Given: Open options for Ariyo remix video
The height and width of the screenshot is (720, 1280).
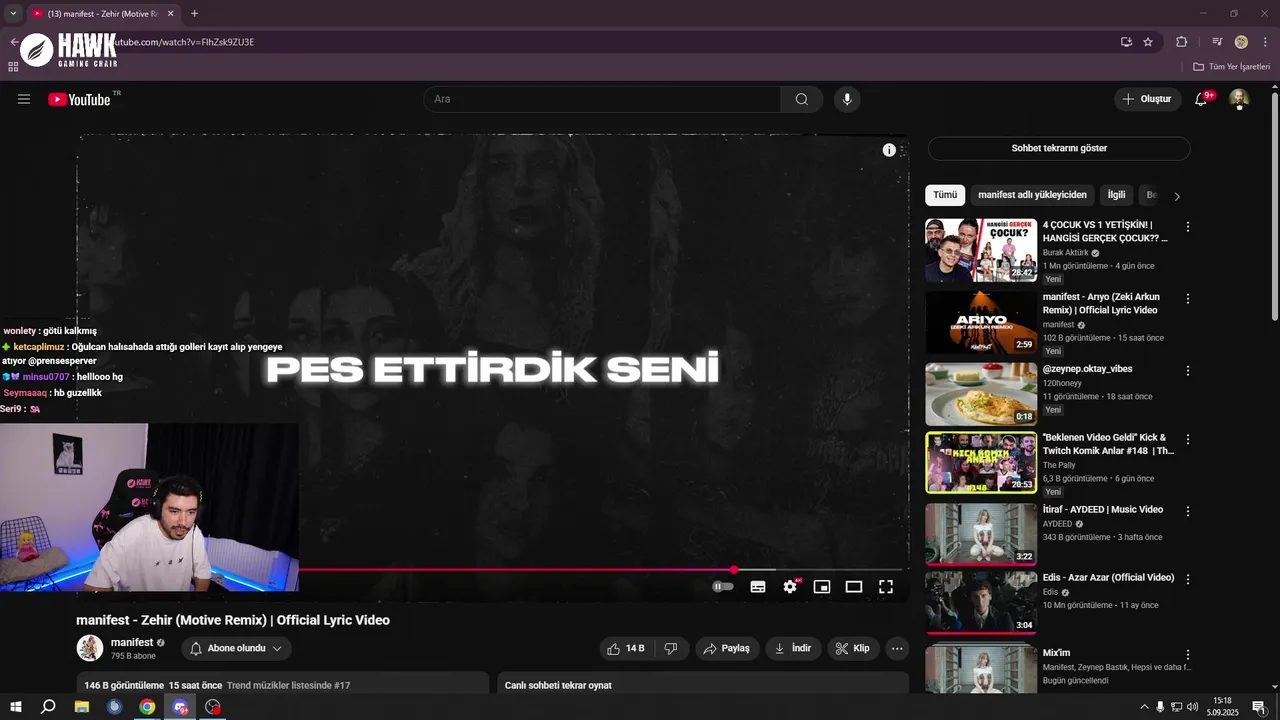Looking at the screenshot, I should (x=1188, y=299).
